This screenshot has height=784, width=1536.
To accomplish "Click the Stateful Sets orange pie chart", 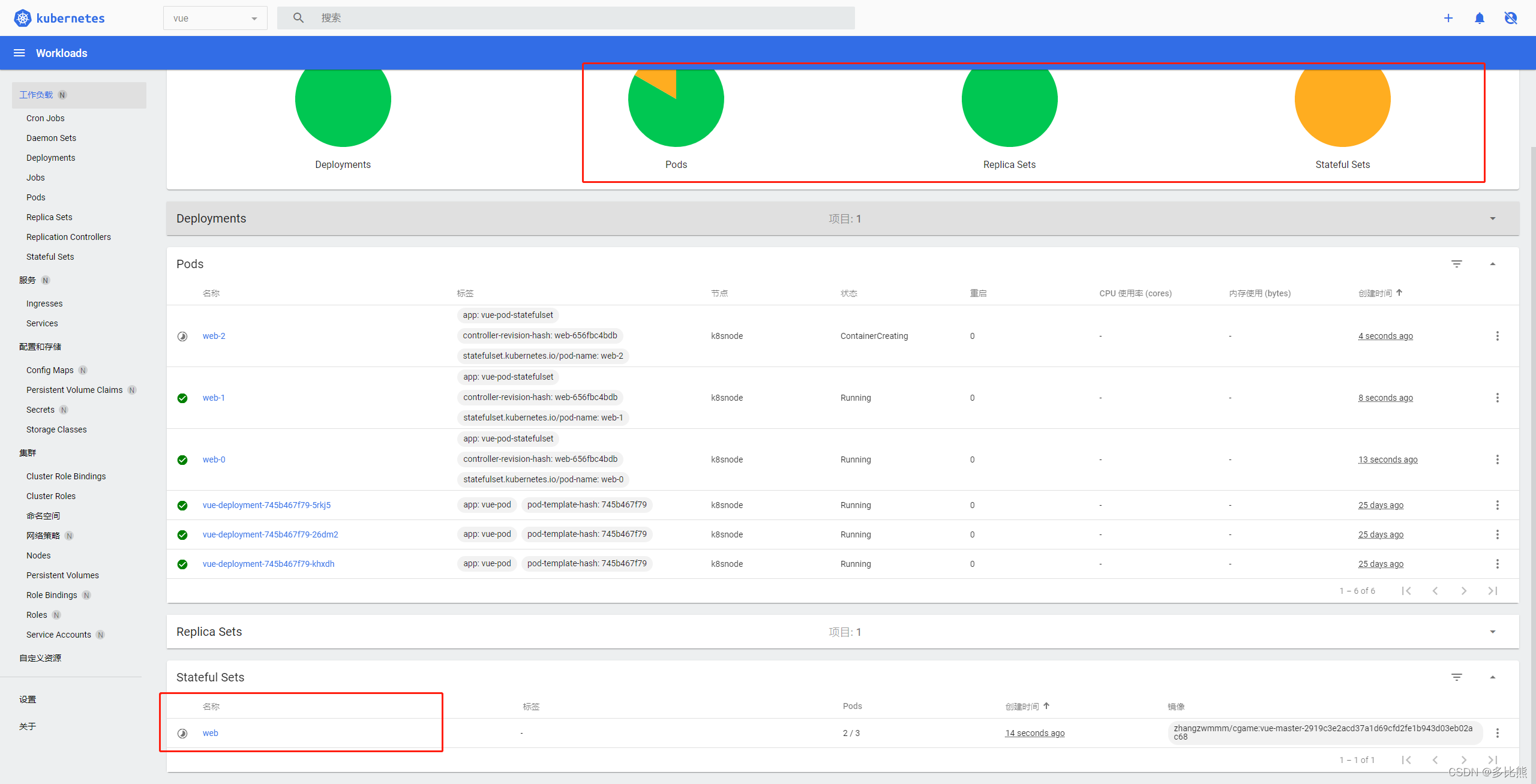I will (x=1343, y=107).
